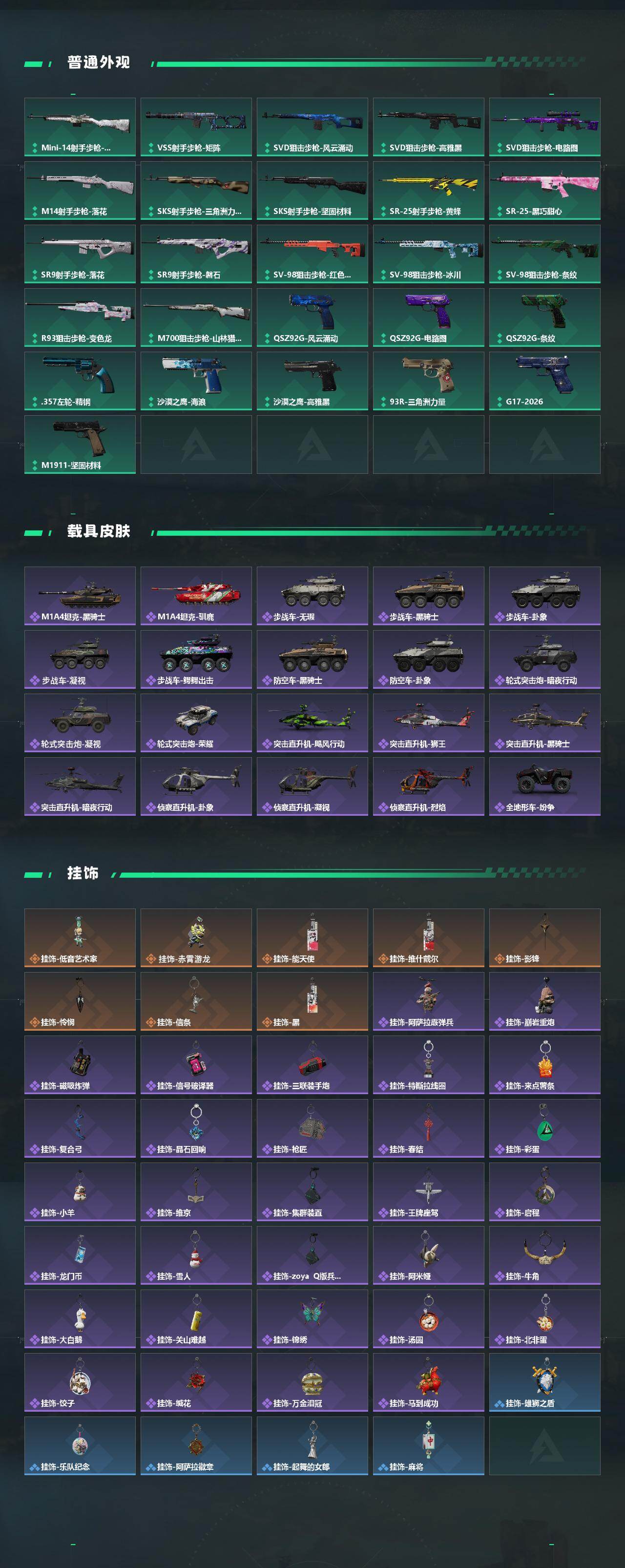Screen dimensions: 625x1568
Task: Click the M1911-坚固材料 skin tile
Action: (x=80, y=445)
